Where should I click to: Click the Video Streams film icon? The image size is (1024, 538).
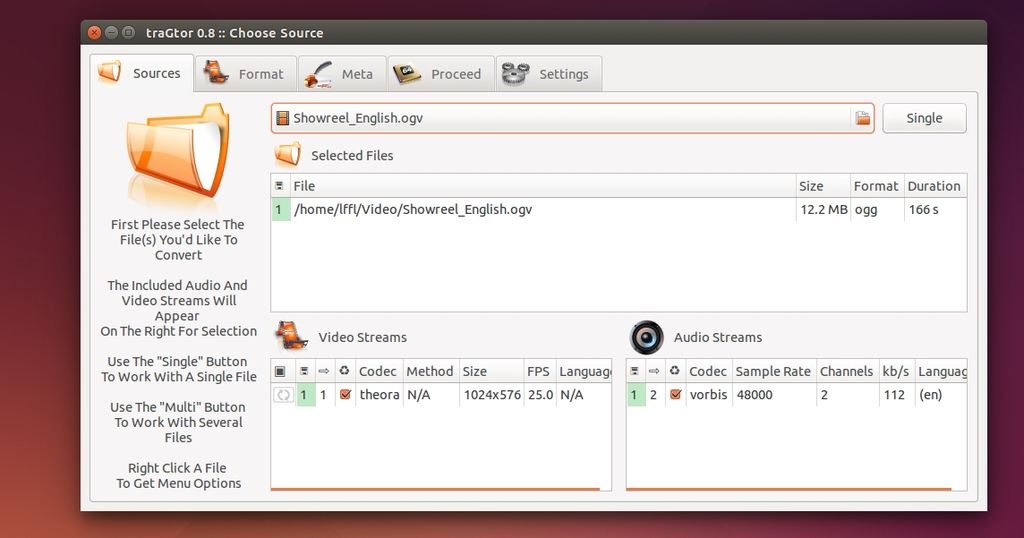[x=290, y=337]
